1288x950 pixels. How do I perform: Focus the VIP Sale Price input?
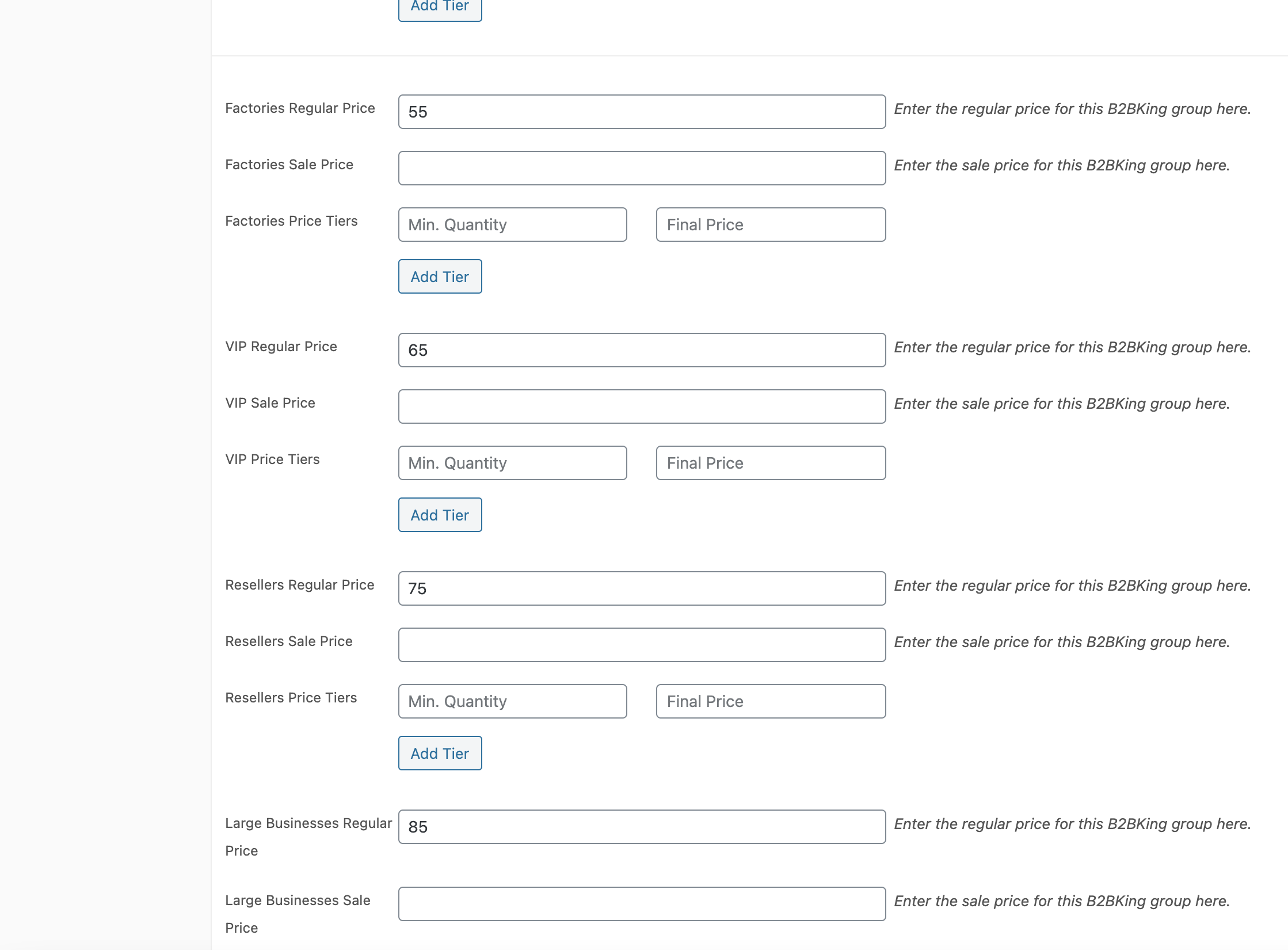coord(642,406)
